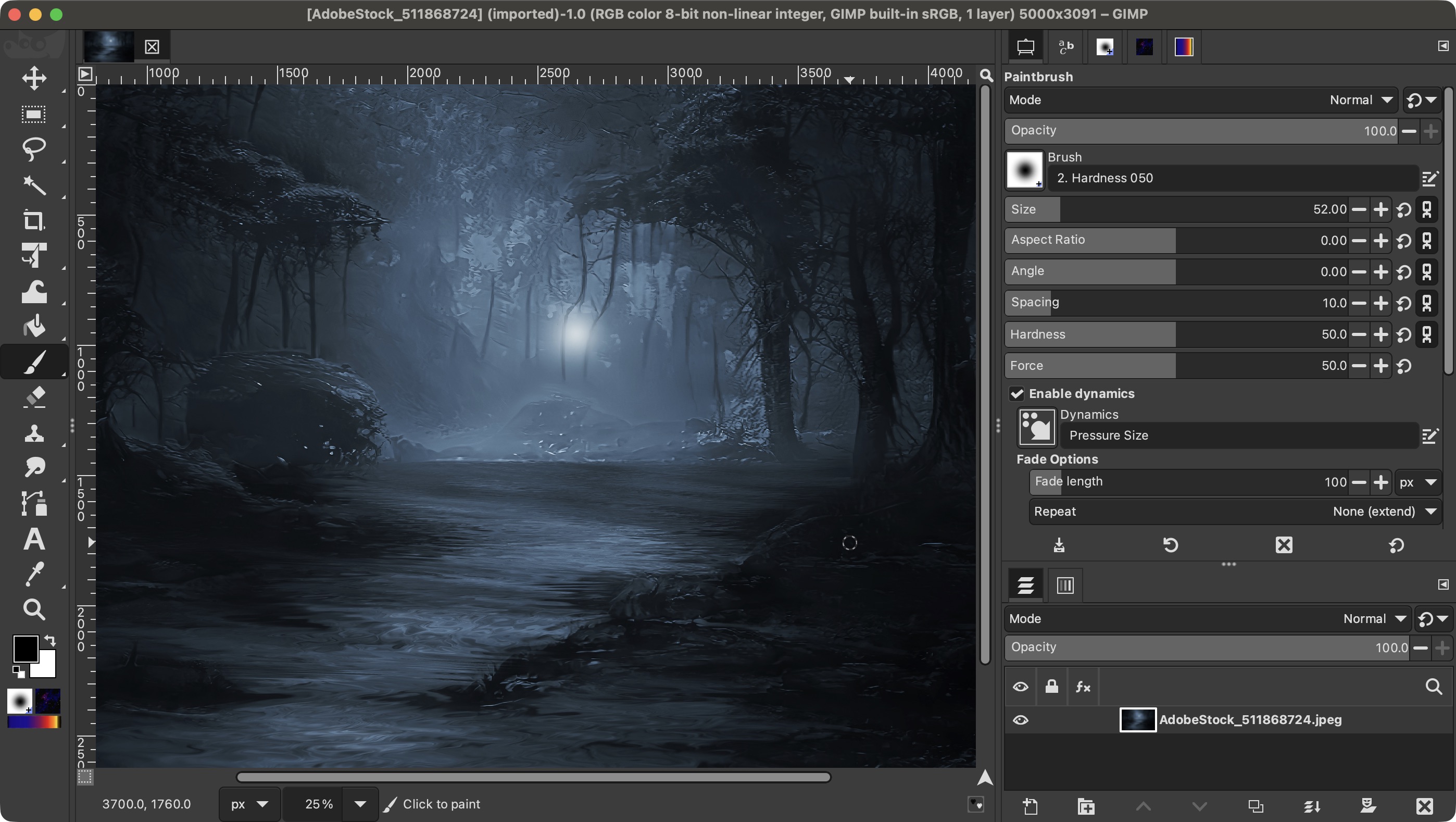This screenshot has width=1456, height=822.
Task: Switch to Channels tab
Action: (1065, 585)
